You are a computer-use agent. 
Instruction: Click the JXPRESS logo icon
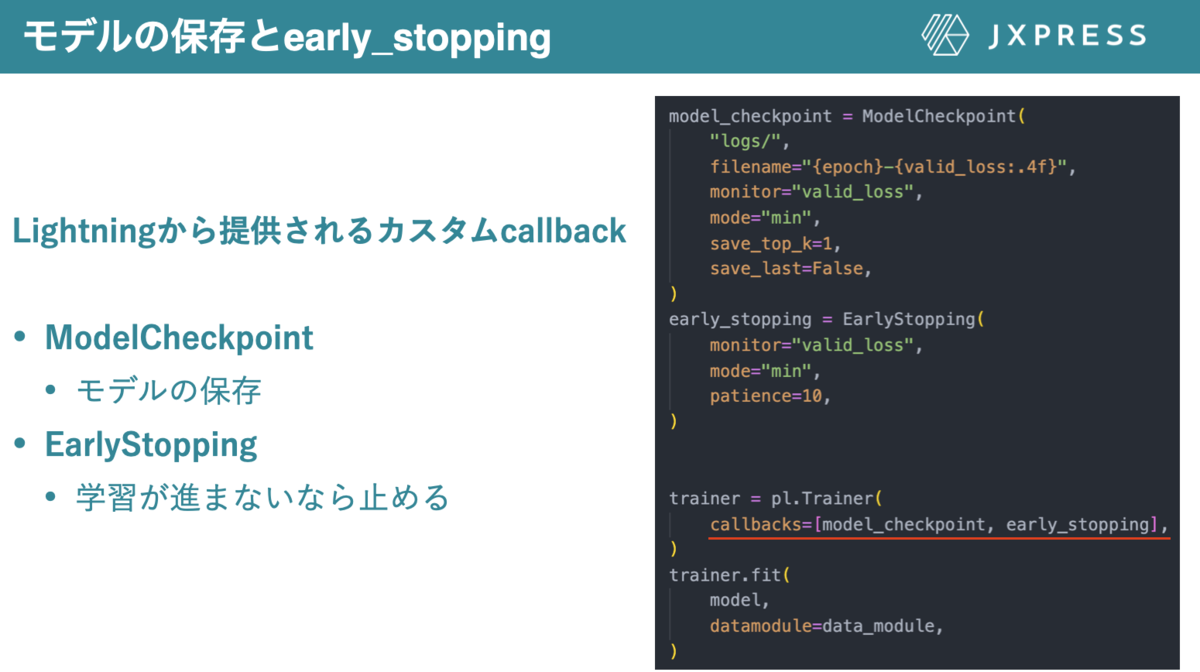pyautogui.click(x=946, y=36)
